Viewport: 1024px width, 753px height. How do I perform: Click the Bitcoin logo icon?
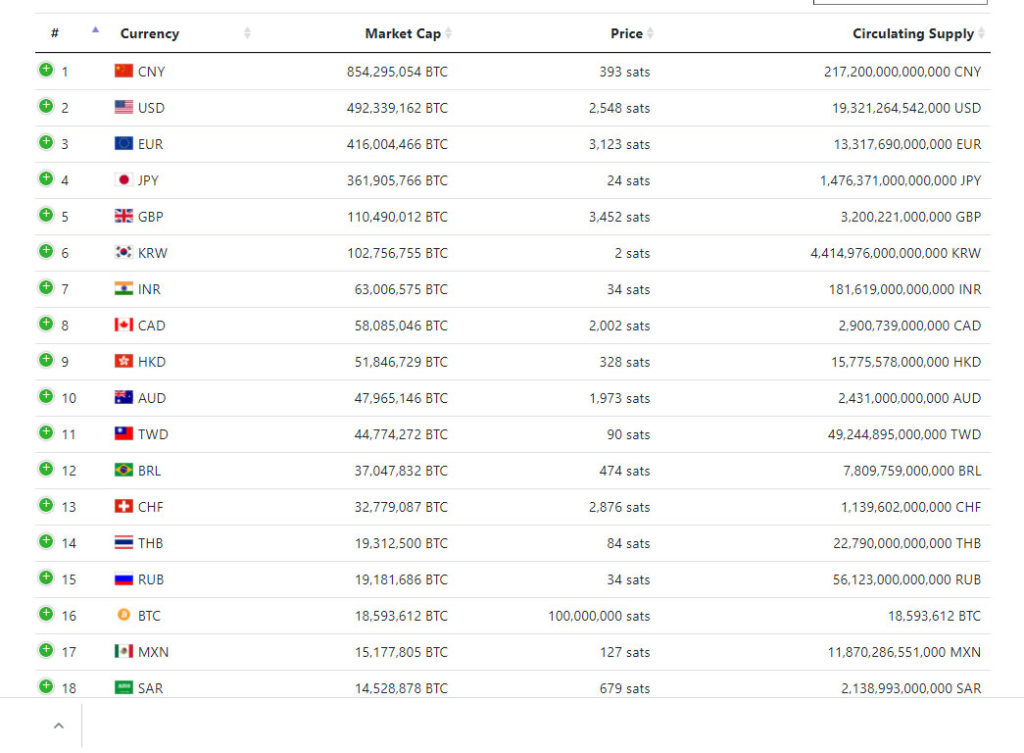pyautogui.click(x=123, y=615)
